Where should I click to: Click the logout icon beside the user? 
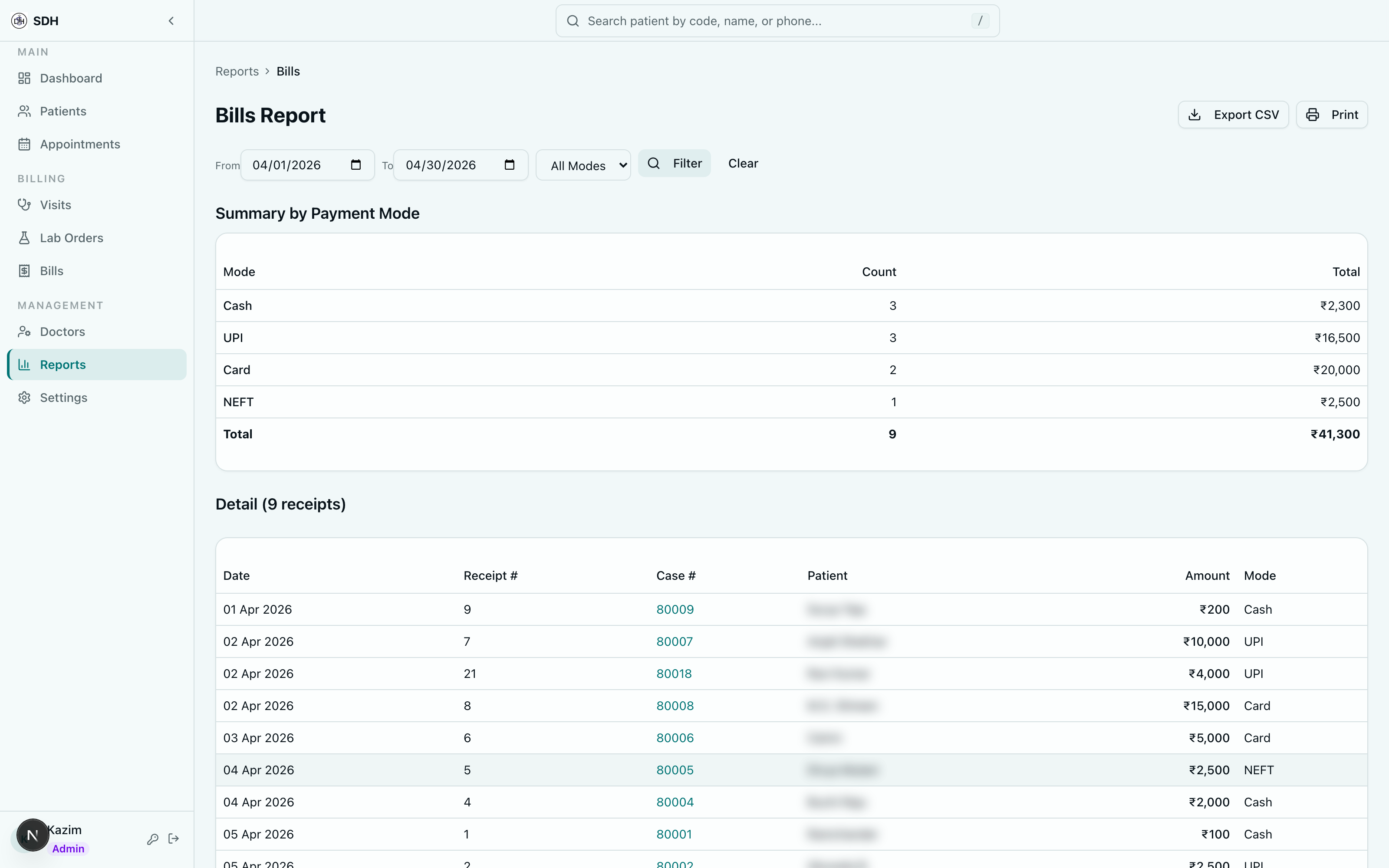tap(174, 839)
